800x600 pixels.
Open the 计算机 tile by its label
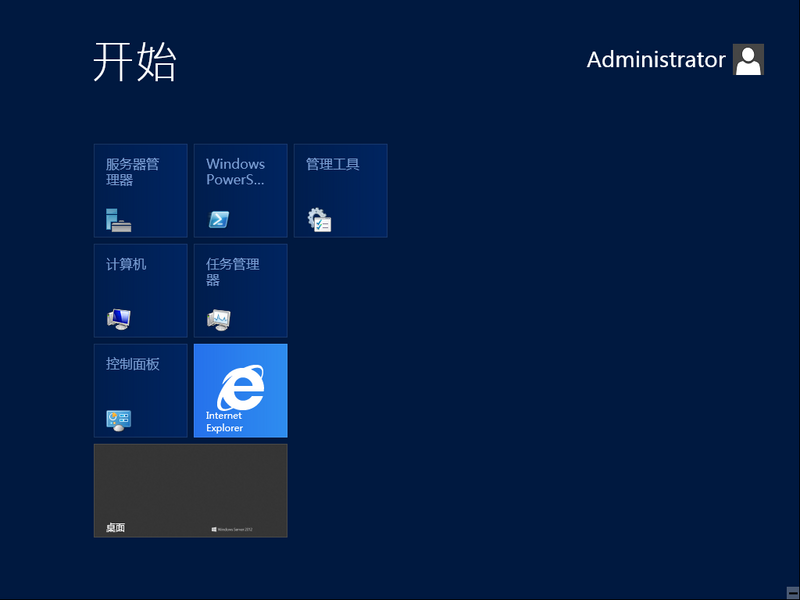pos(126,264)
